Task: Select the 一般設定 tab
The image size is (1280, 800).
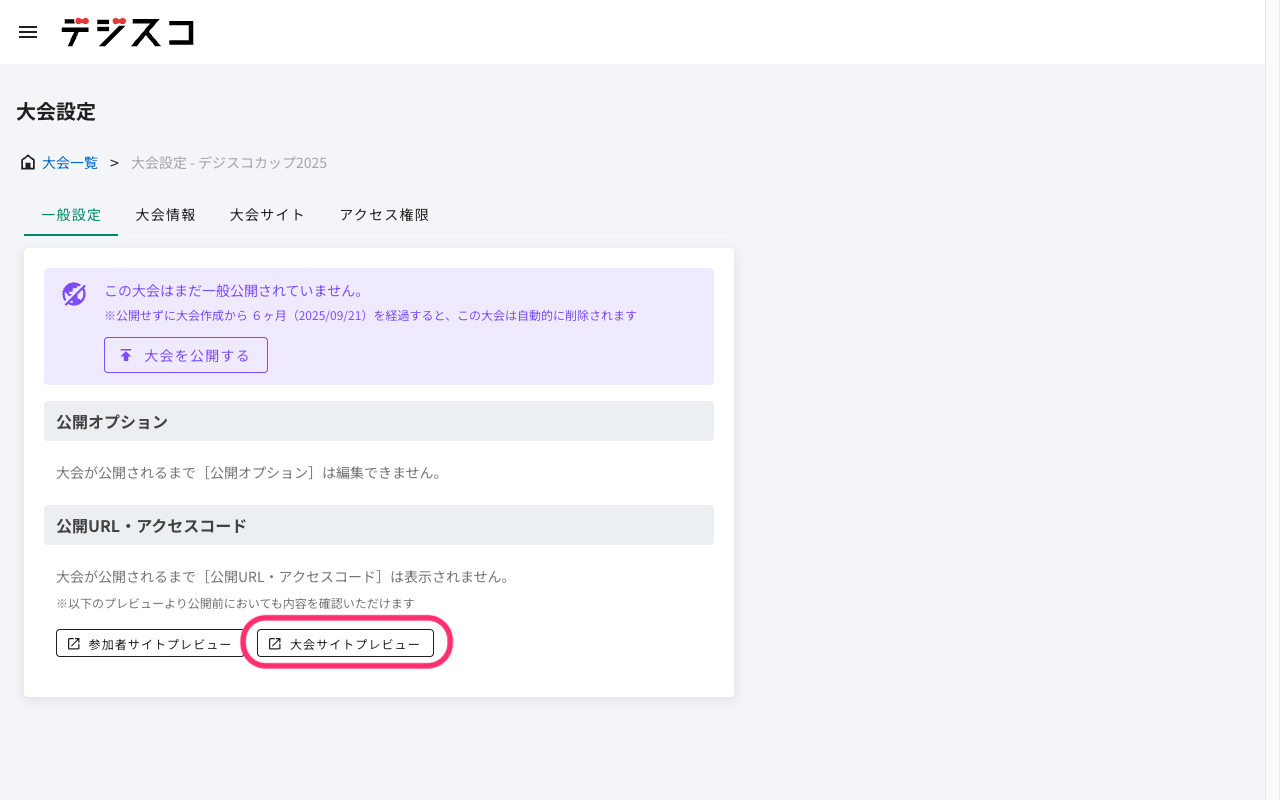Action: [71, 215]
